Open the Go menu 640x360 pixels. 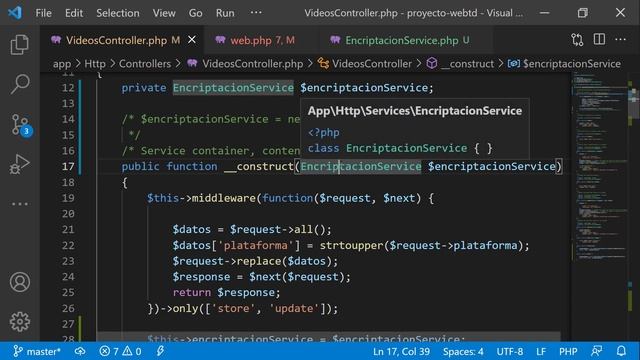tap(196, 13)
